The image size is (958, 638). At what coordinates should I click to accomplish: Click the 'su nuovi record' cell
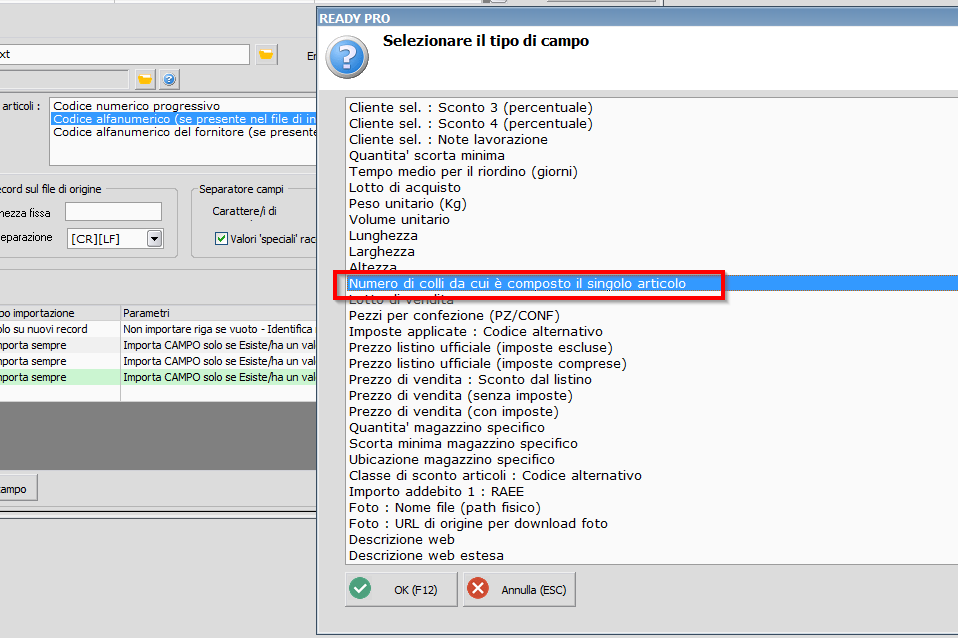[x=60, y=329]
